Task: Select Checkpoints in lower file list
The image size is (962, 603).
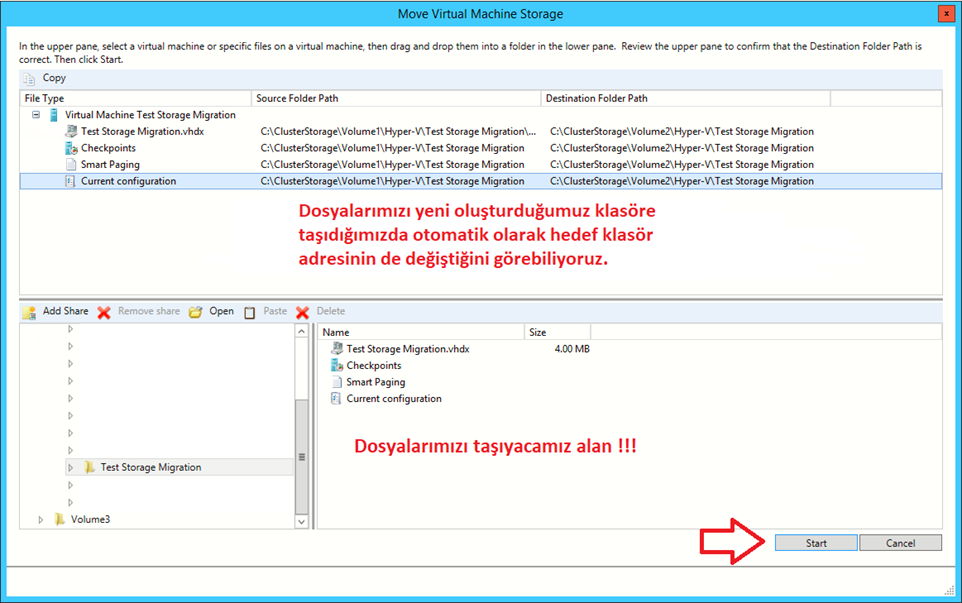Action: tap(374, 365)
